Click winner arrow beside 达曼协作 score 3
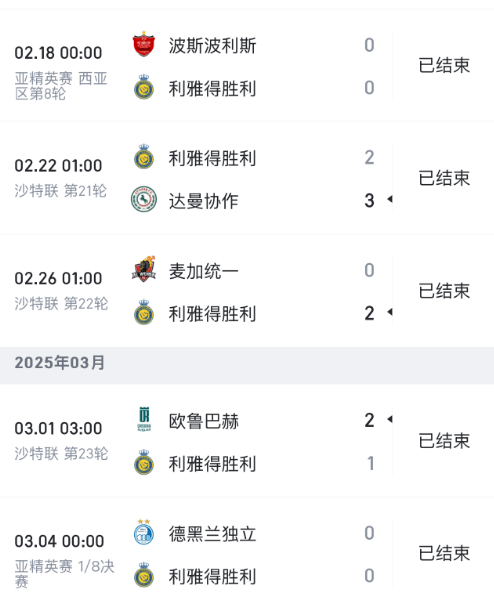This screenshot has width=494, height=597. [x=390, y=199]
